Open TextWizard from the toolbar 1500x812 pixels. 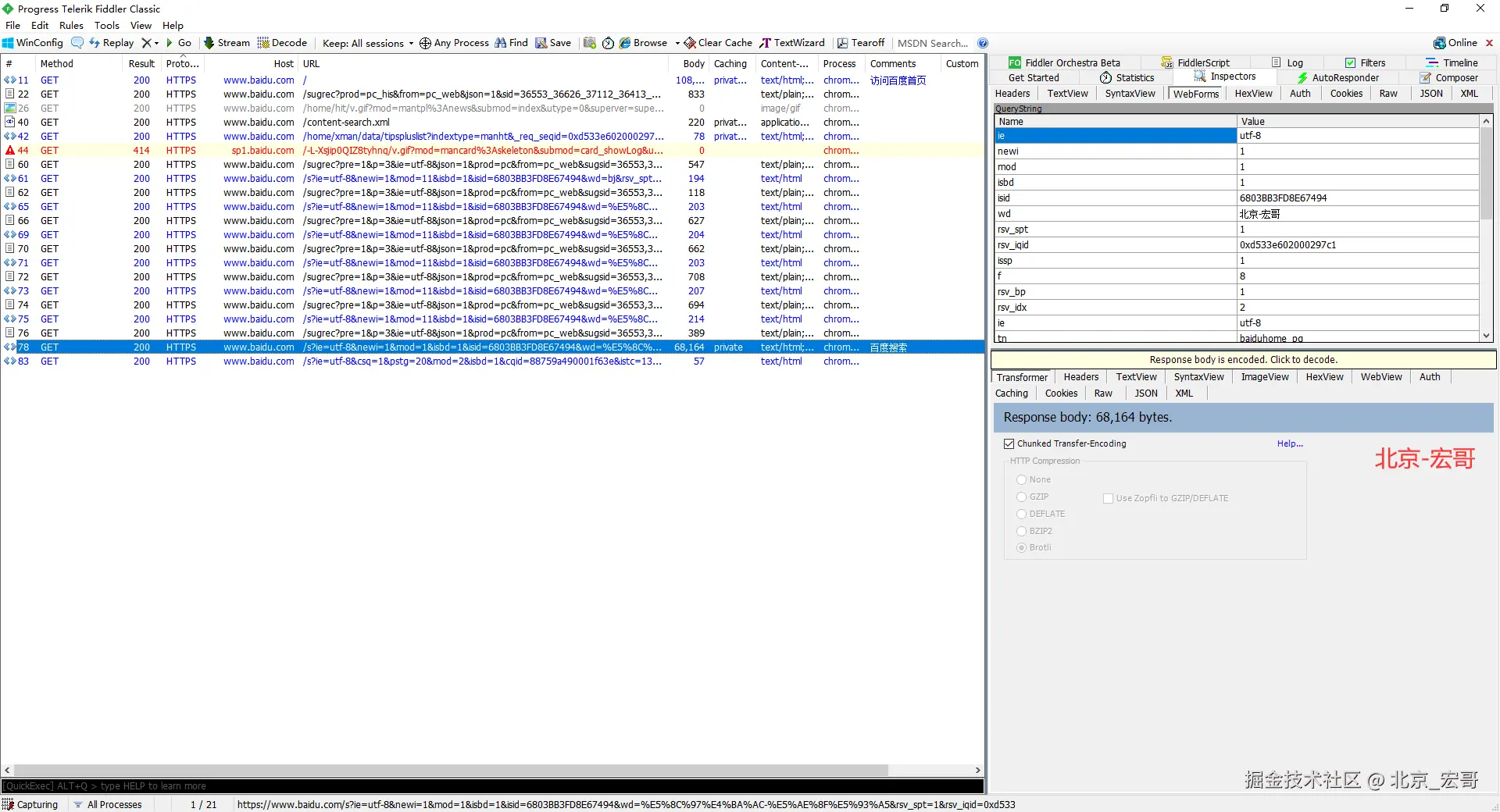coord(792,43)
